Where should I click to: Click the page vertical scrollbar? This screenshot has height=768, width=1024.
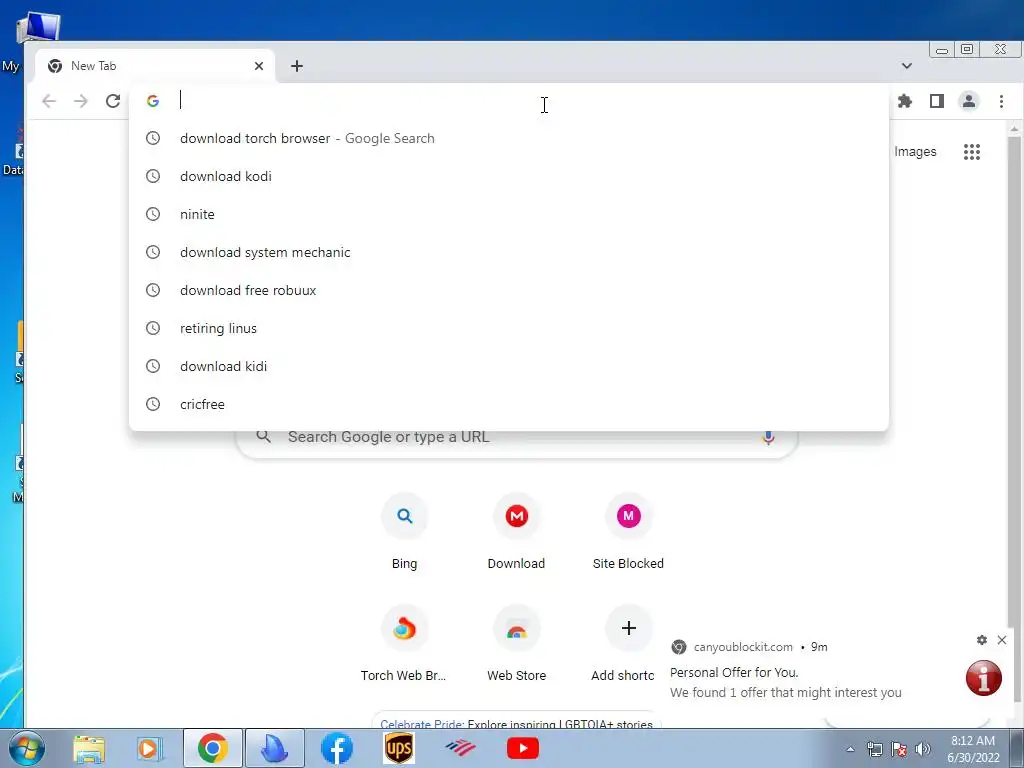(1014, 418)
